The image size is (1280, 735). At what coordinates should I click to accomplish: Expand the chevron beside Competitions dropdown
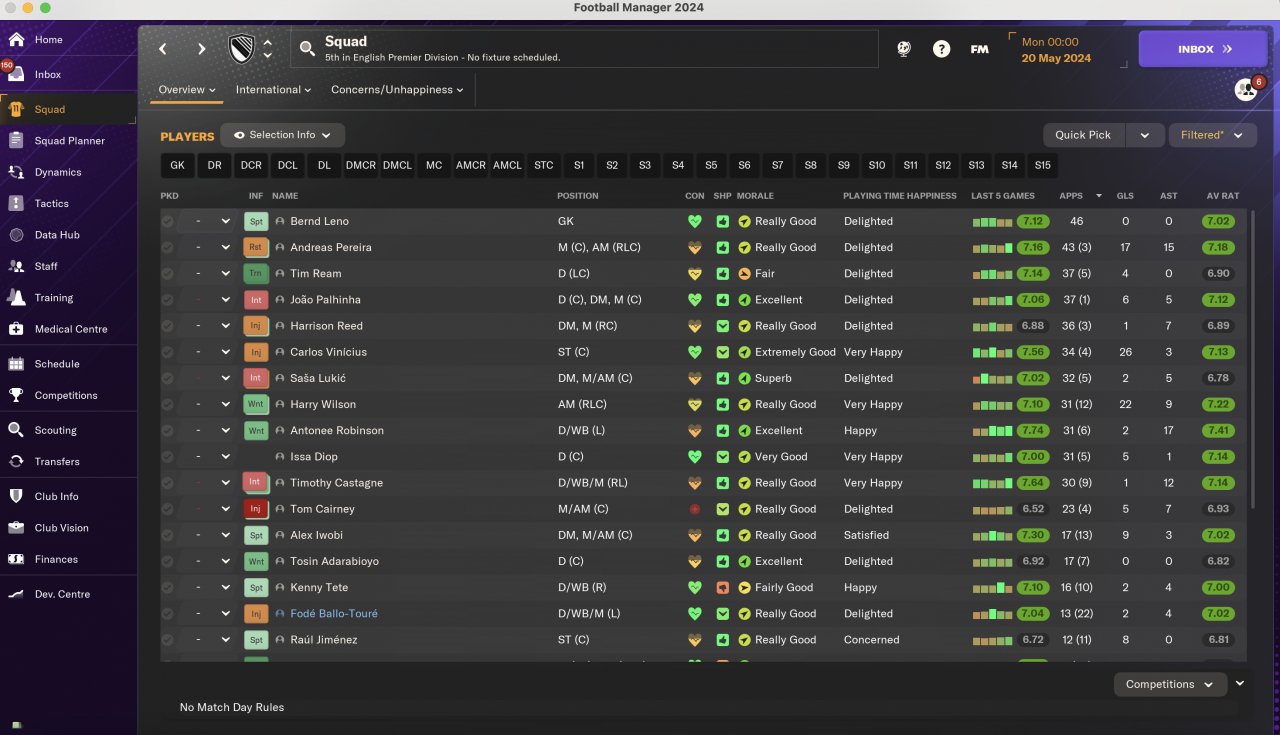[1240, 683]
